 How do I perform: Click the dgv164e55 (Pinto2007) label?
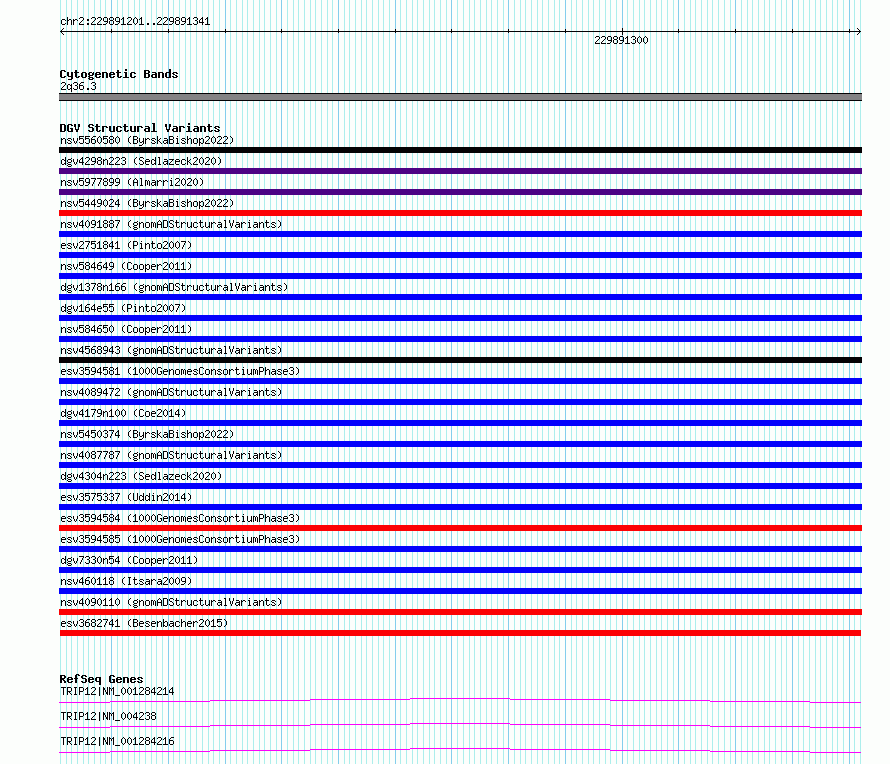tap(123, 308)
